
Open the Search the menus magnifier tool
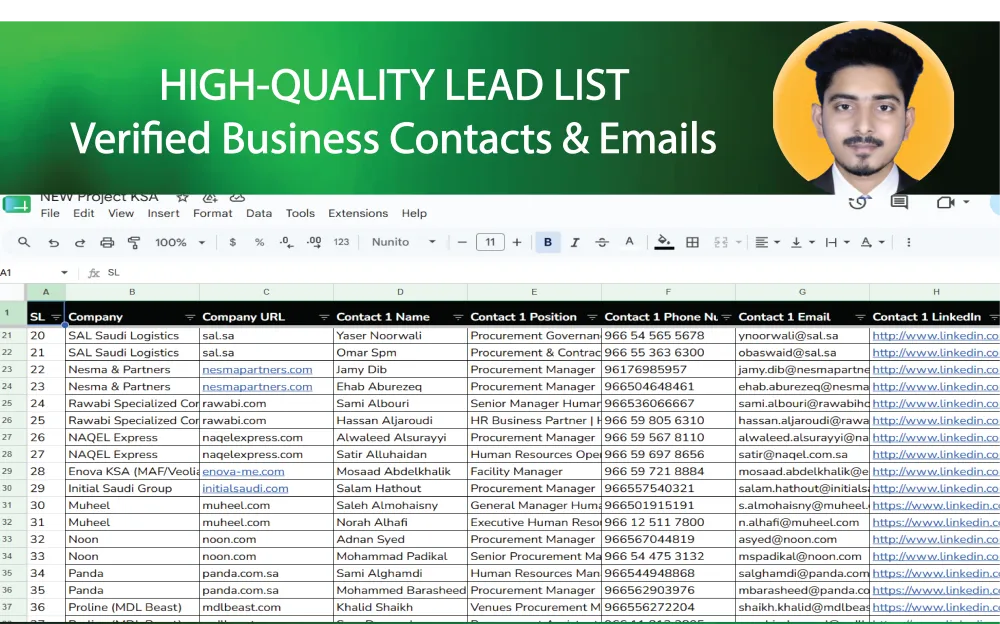click(24, 242)
